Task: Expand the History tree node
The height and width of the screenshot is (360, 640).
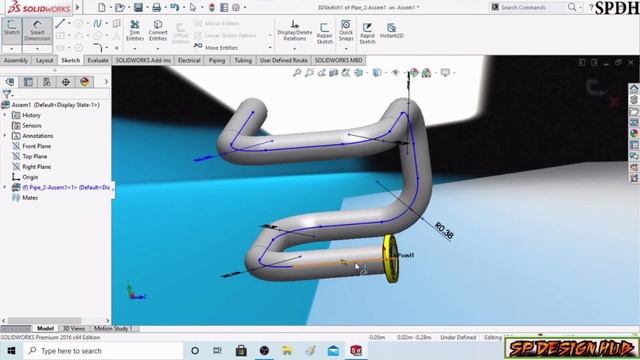Action: tap(5, 115)
